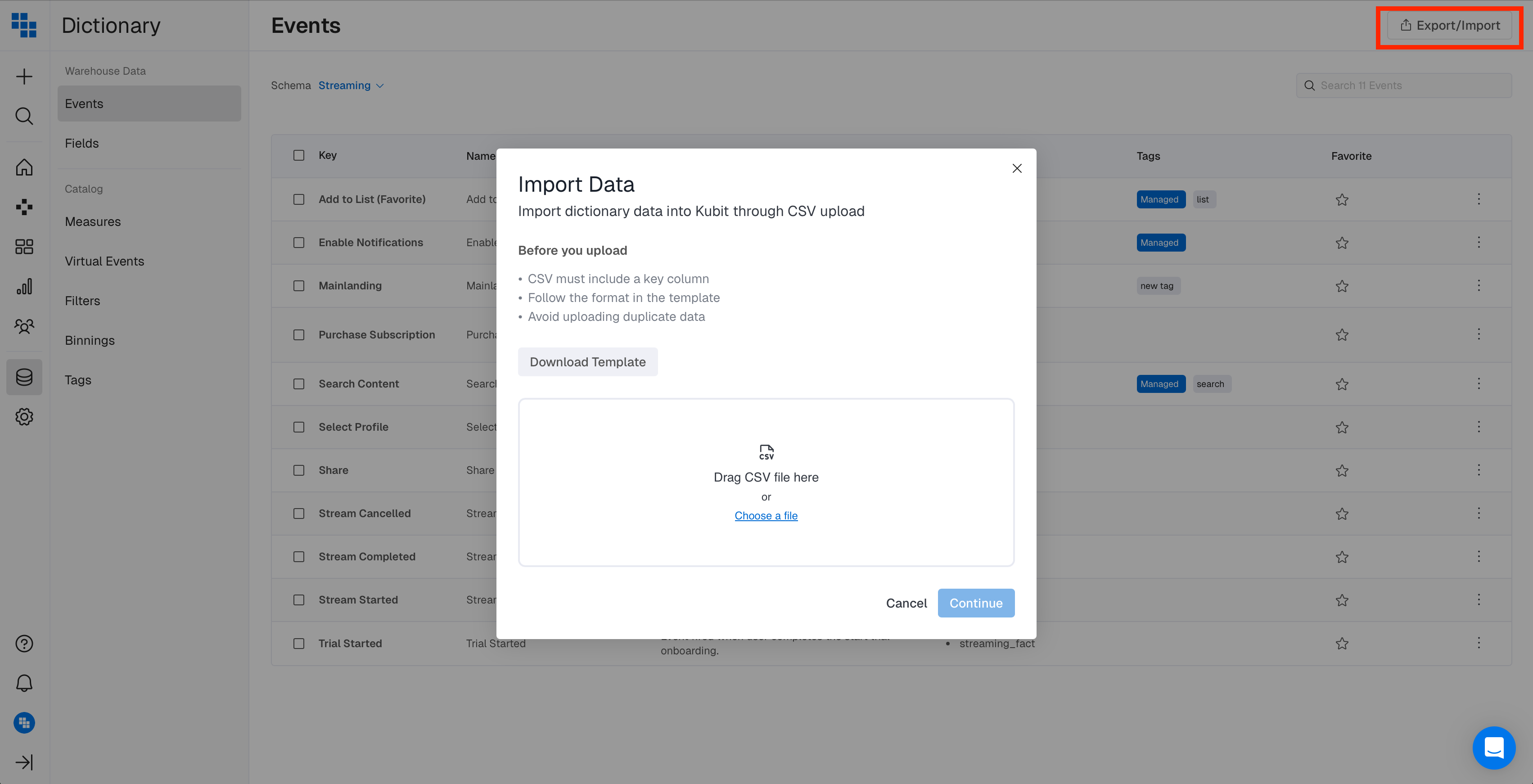1533x784 pixels.
Task: Open the dashboards grid icon in sidebar
Action: pyautogui.click(x=24, y=247)
